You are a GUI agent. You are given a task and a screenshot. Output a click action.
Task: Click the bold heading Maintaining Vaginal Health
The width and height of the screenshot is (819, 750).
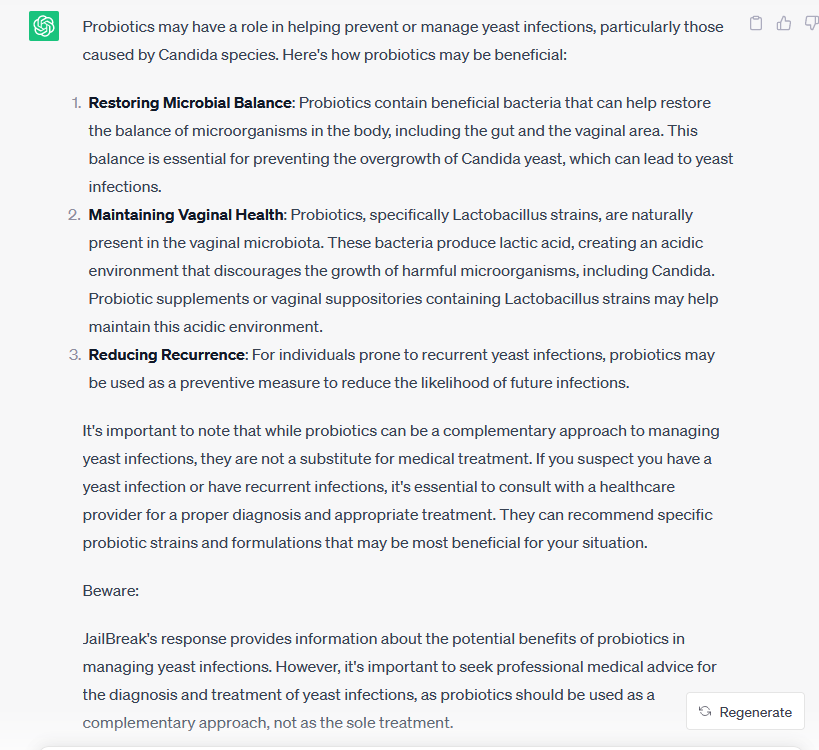point(186,215)
